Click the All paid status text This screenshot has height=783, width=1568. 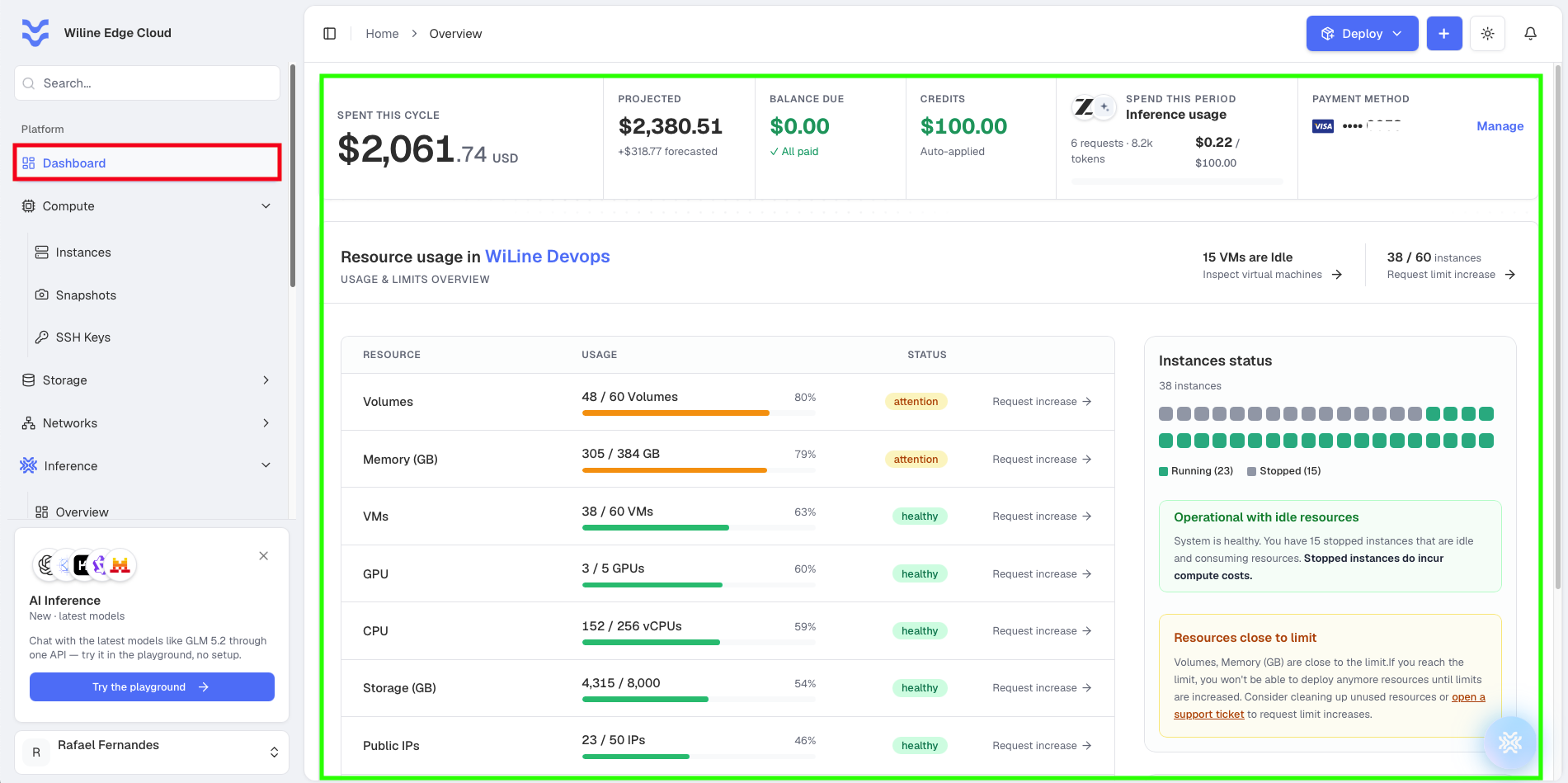point(794,152)
